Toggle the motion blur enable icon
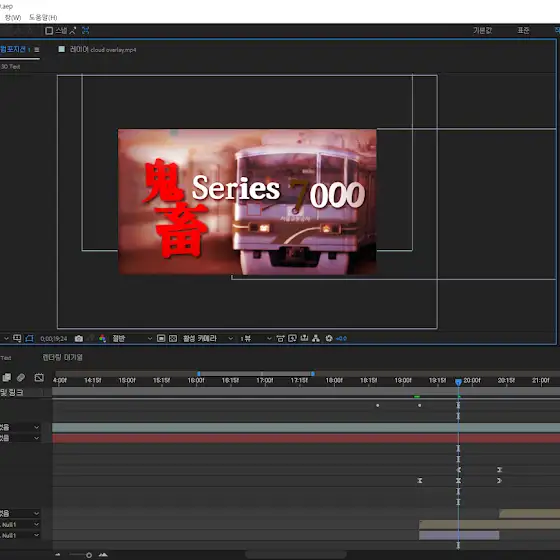 [x=21, y=377]
